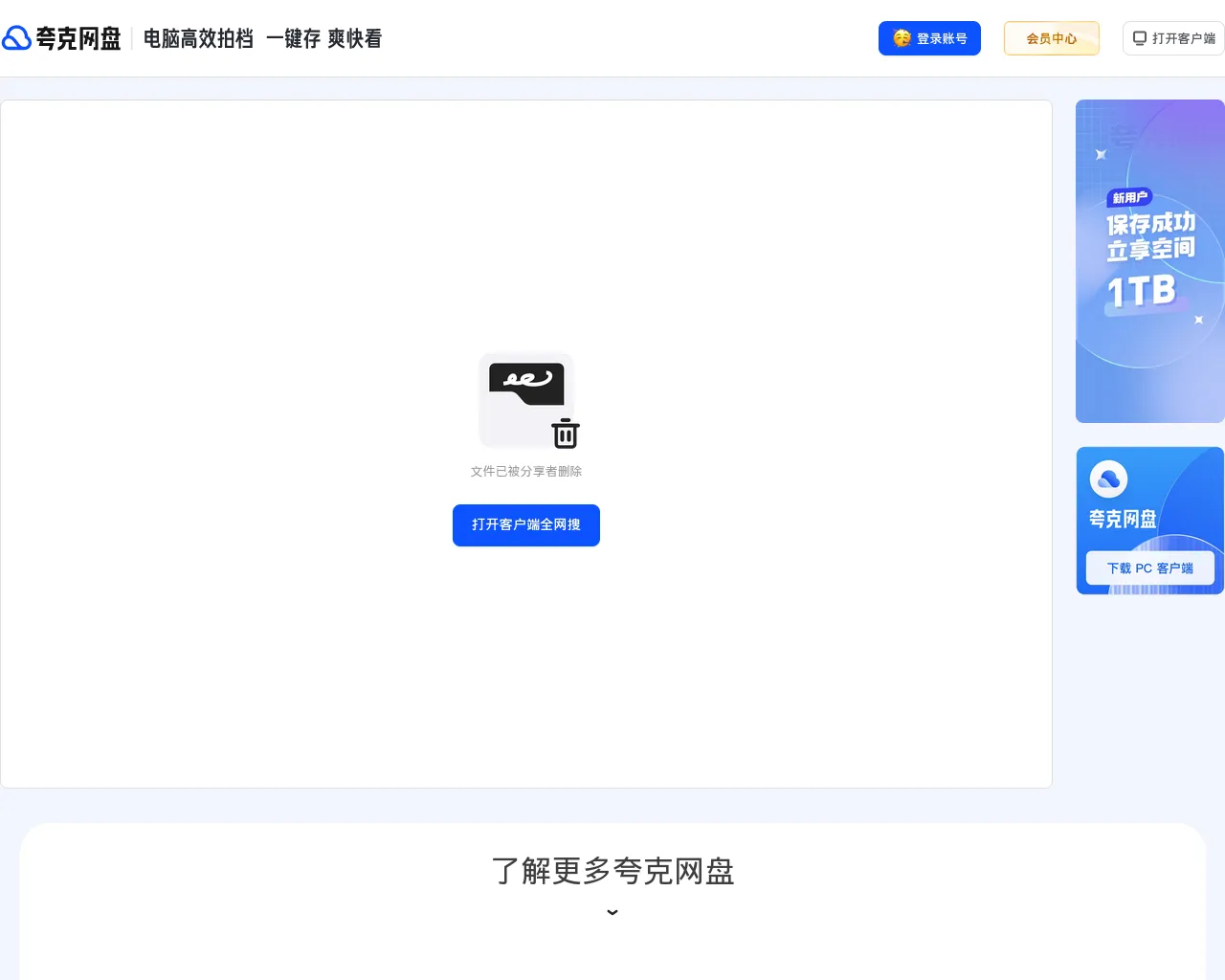Click the 登录账号 login button
The image size is (1225, 980).
[929, 38]
